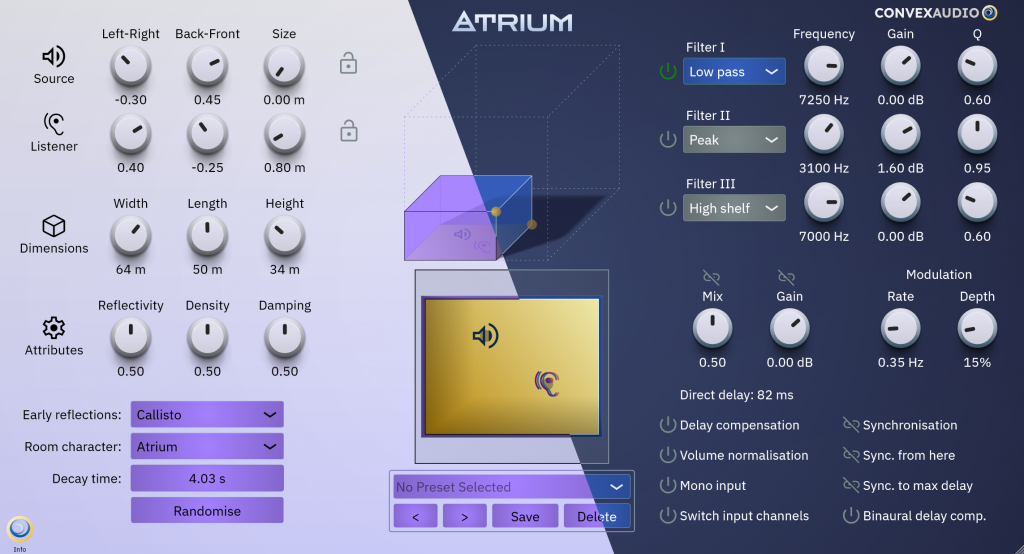Expand the Early reflections Callisto dropdown

pyautogui.click(x=207, y=414)
